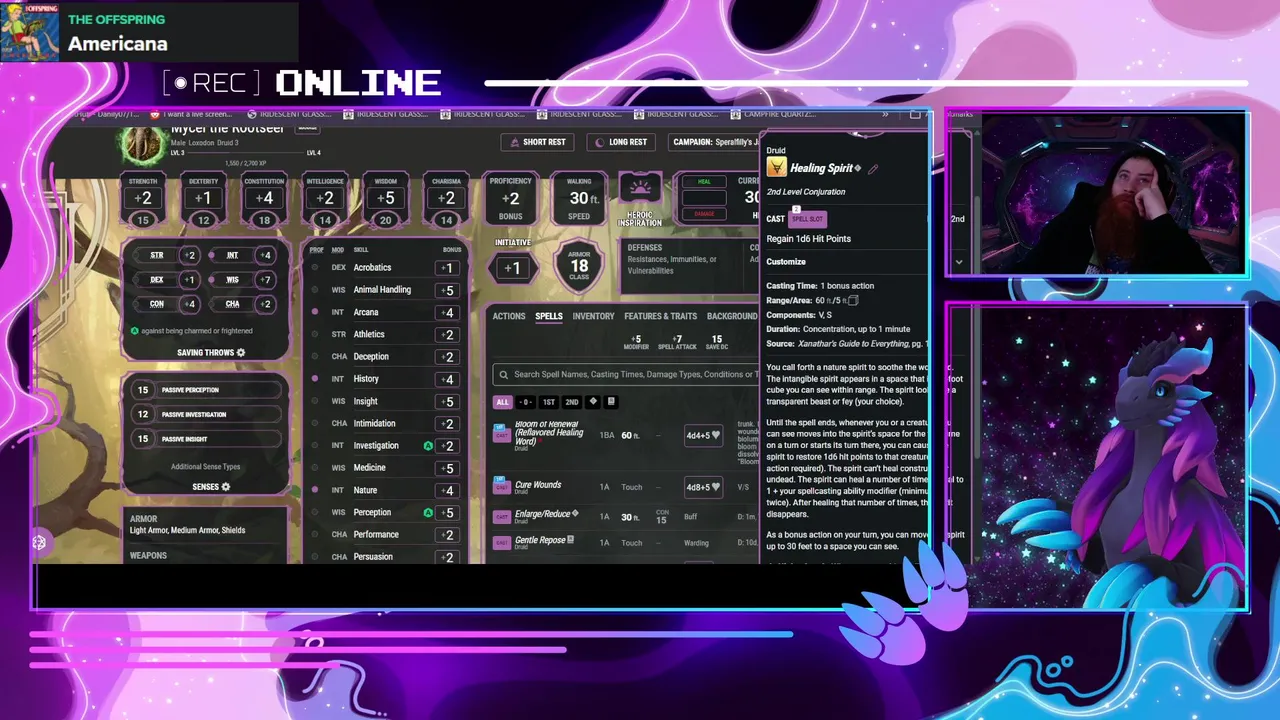Click the spell search magnifier icon
1280x720 pixels.
click(504, 374)
